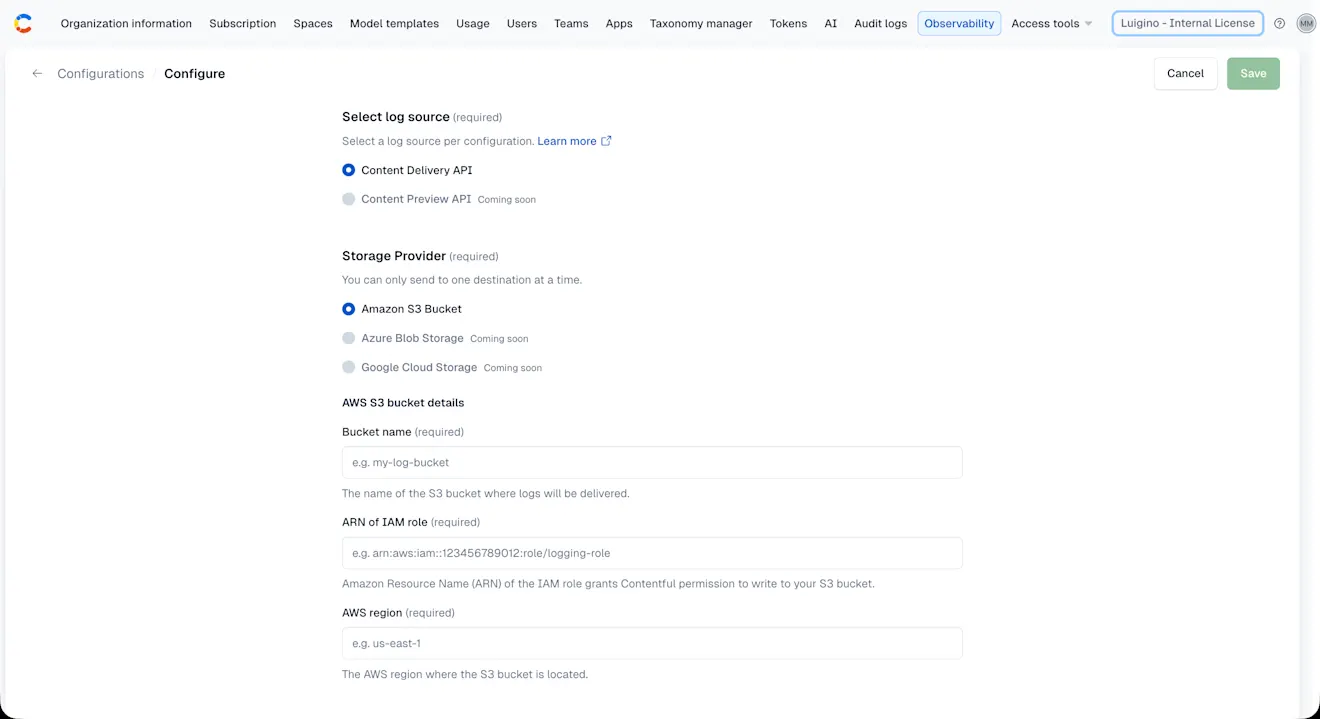The height and width of the screenshot is (719, 1320).
Task: Switch to the Observability tab
Action: point(958,23)
